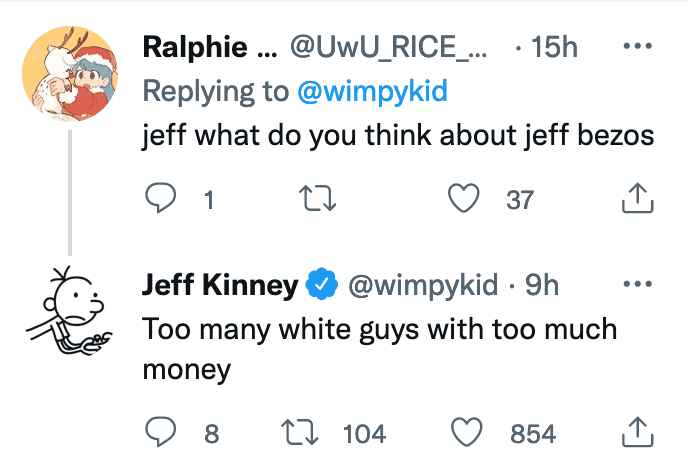Open more options on Ralphie's tweet
This screenshot has height=468, width=688.
(636, 47)
